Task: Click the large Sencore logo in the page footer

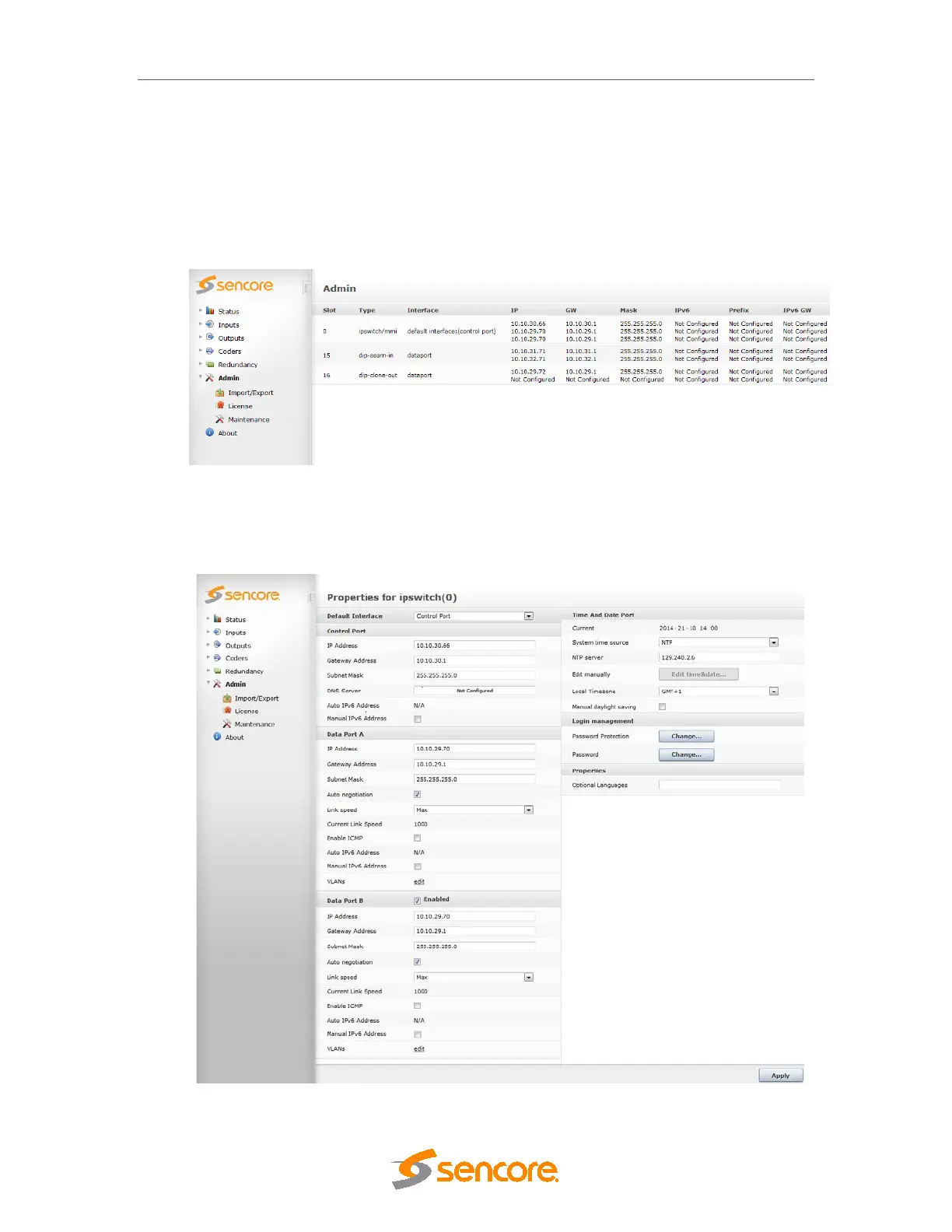Action: pyautogui.click(x=474, y=1169)
